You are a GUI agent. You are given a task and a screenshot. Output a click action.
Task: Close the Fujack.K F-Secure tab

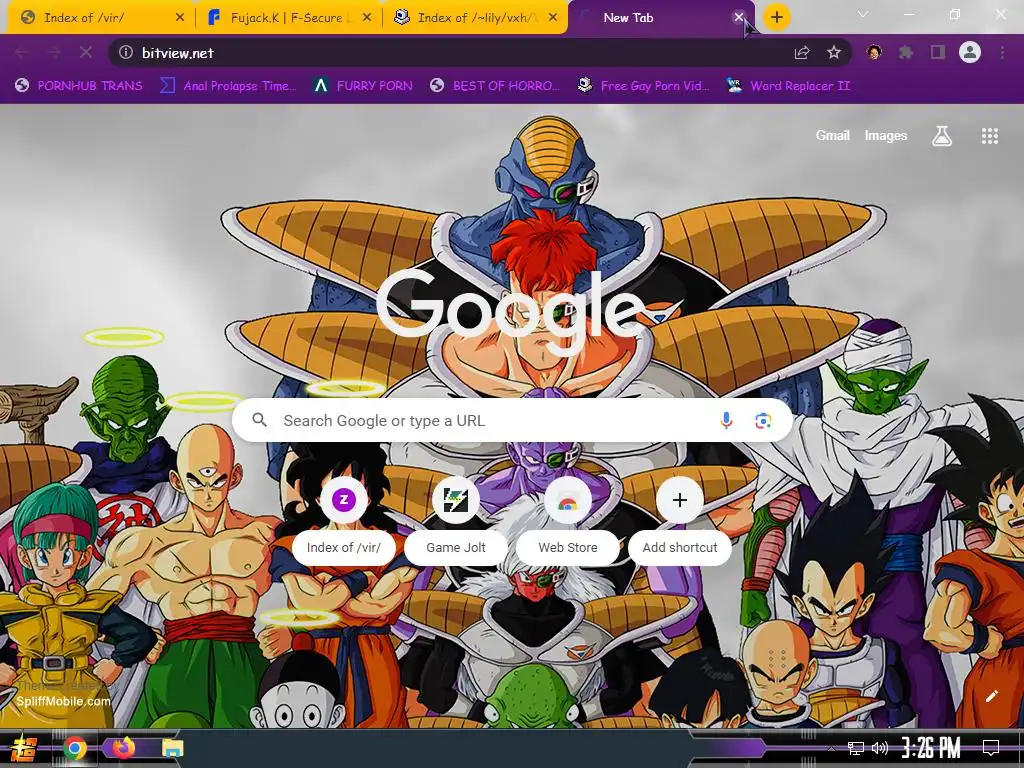coord(366,18)
